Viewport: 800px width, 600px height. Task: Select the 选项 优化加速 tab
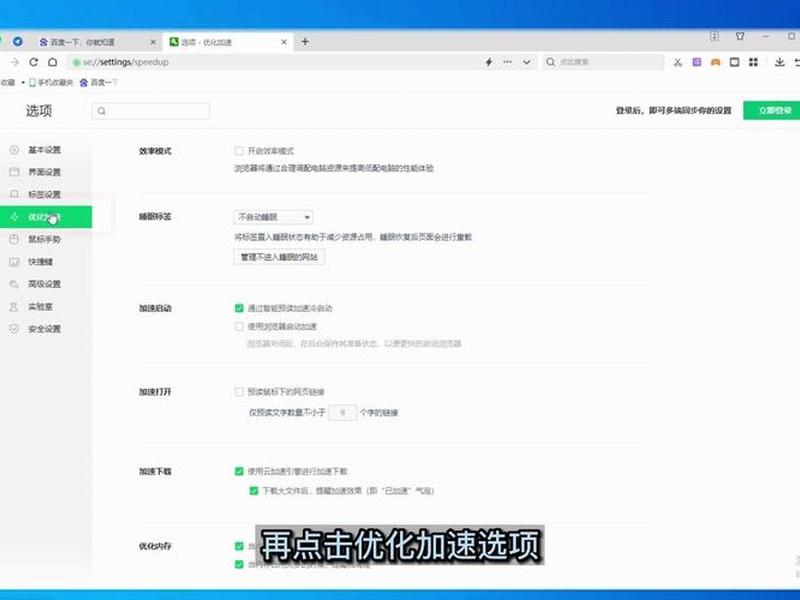pos(228,42)
